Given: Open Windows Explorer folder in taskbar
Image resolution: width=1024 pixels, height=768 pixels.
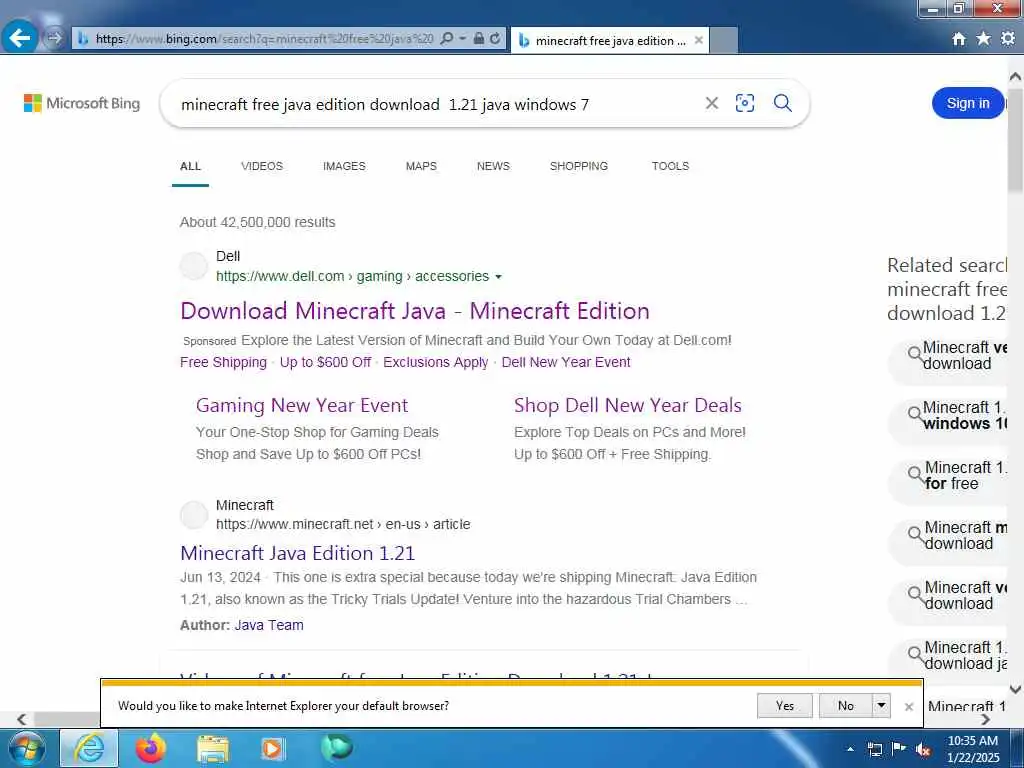Looking at the screenshot, I should (x=213, y=749).
